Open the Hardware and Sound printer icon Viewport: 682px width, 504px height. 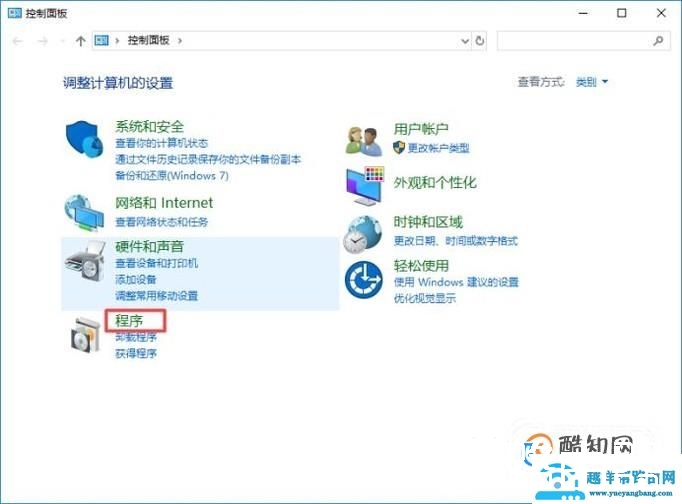tap(86, 261)
